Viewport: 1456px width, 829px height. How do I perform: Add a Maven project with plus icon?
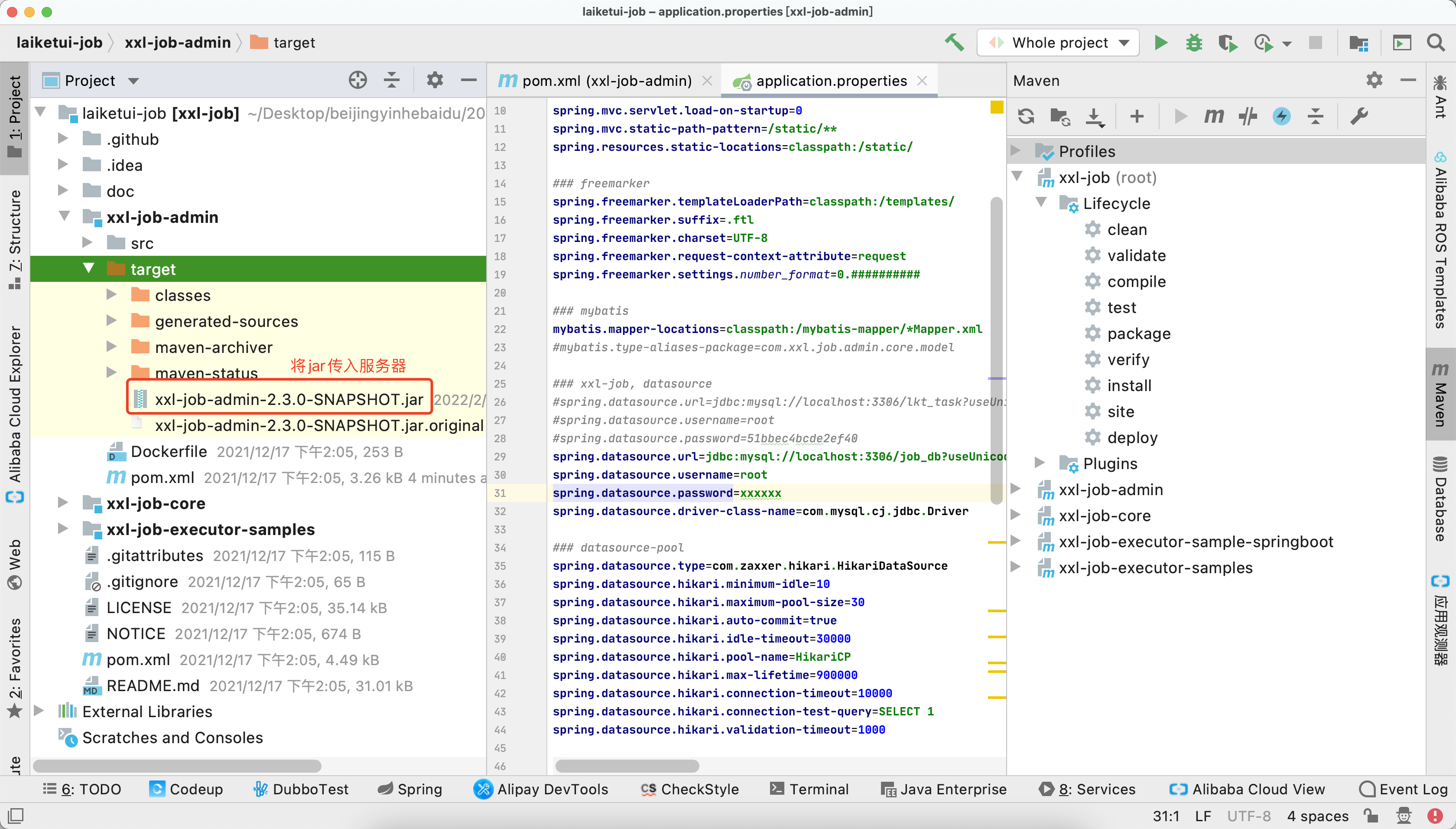[1137, 116]
